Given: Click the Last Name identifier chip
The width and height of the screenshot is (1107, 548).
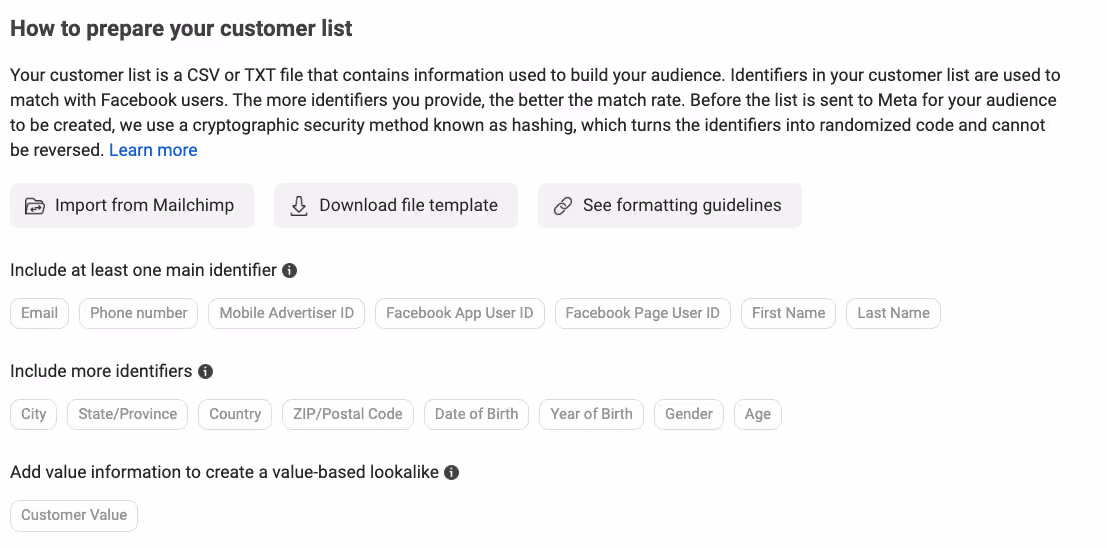Looking at the screenshot, I should [893, 314].
